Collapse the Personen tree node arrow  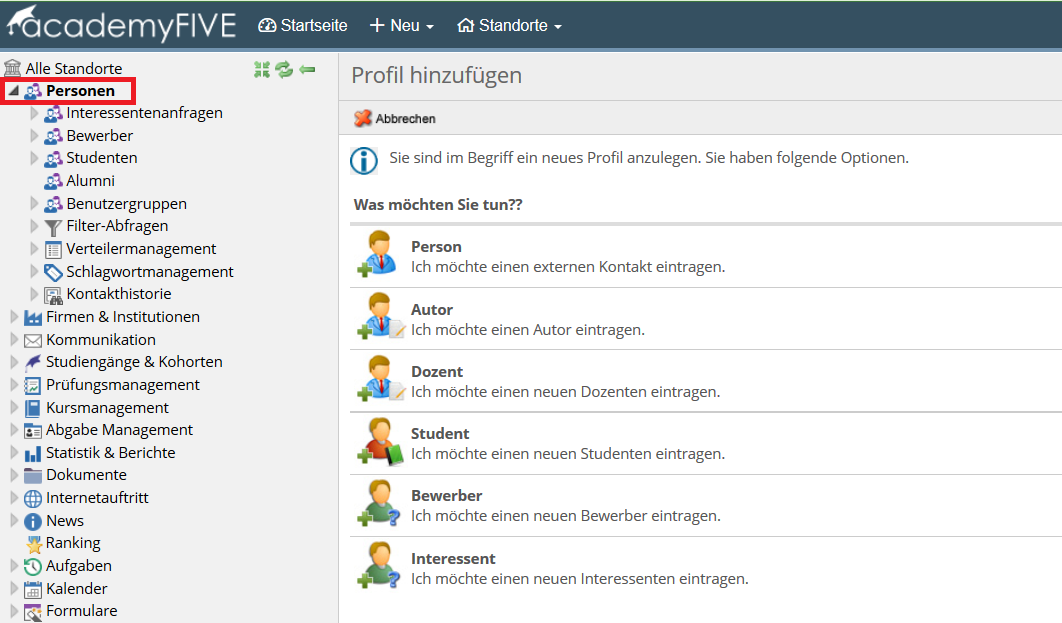[x=14, y=90]
